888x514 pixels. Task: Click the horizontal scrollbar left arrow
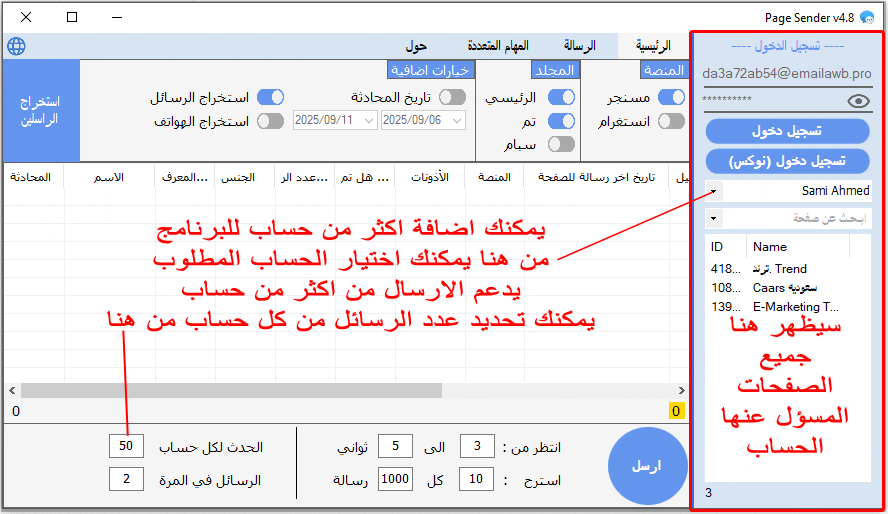(x=12, y=391)
